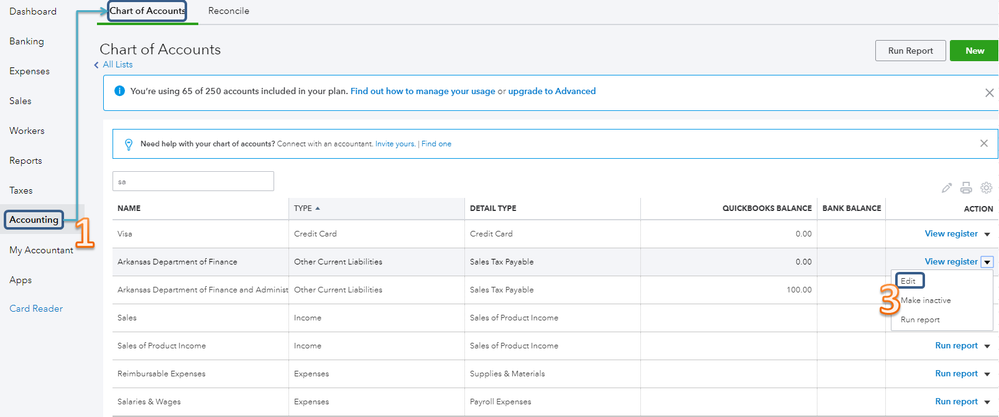This screenshot has height=417, width=999.
Task: Go back via the All Lists link
Action: 117,64
